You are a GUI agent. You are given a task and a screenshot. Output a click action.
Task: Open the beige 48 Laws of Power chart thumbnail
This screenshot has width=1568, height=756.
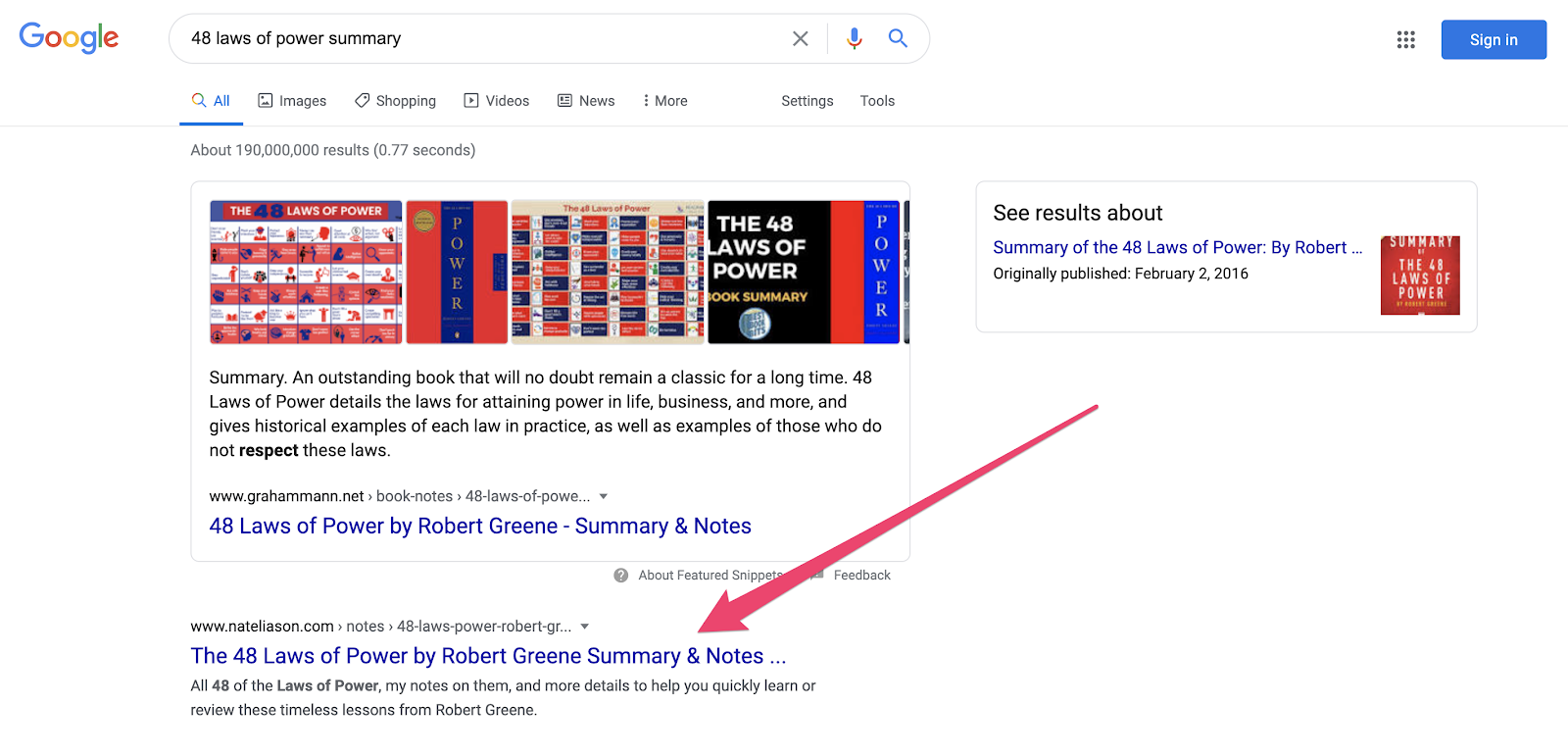pyautogui.click(x=608, y=273)
